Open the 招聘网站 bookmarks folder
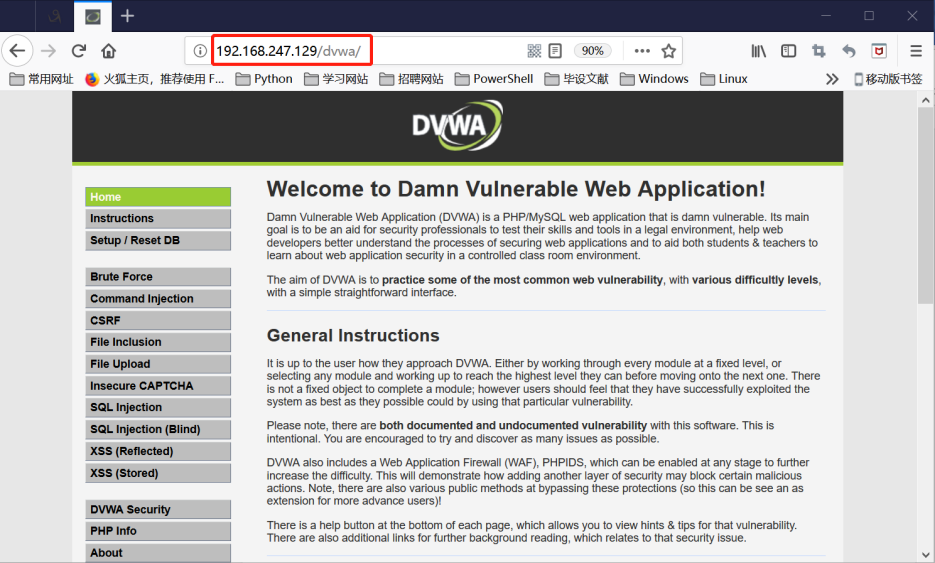Viewport: 935px width, 563px height. pos(411,79)
